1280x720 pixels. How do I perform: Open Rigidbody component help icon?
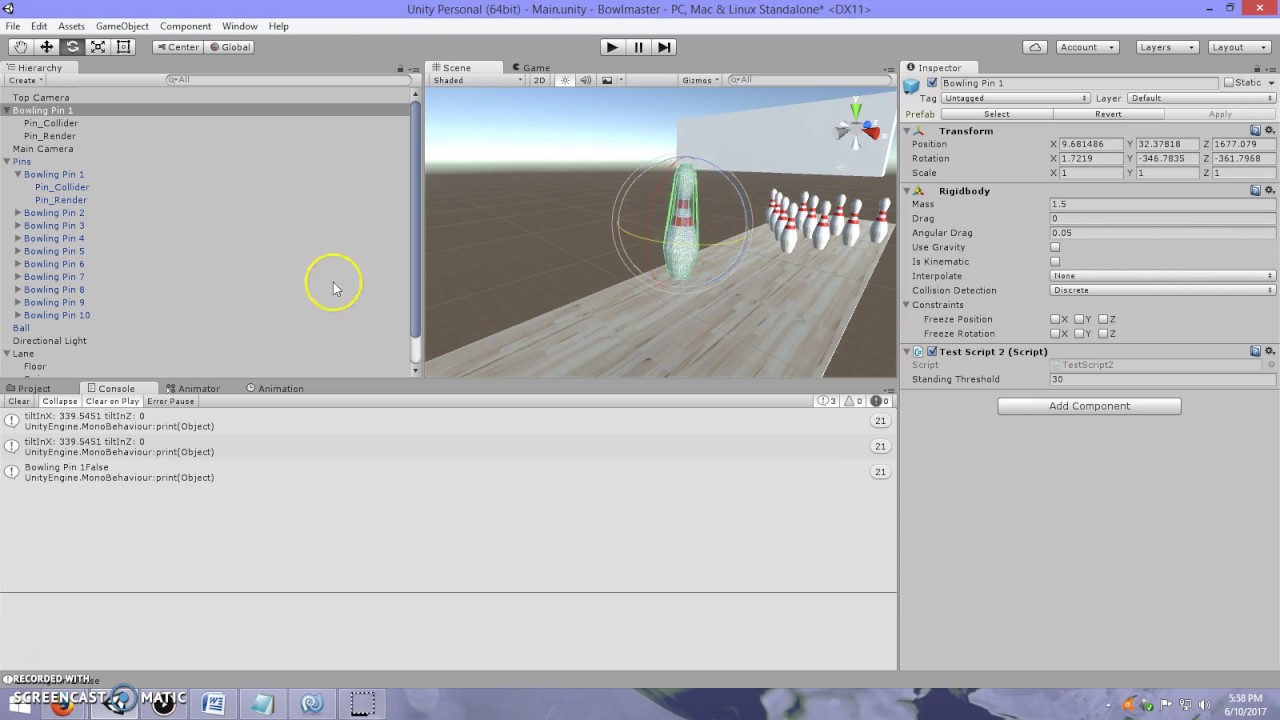(1256, 190)
